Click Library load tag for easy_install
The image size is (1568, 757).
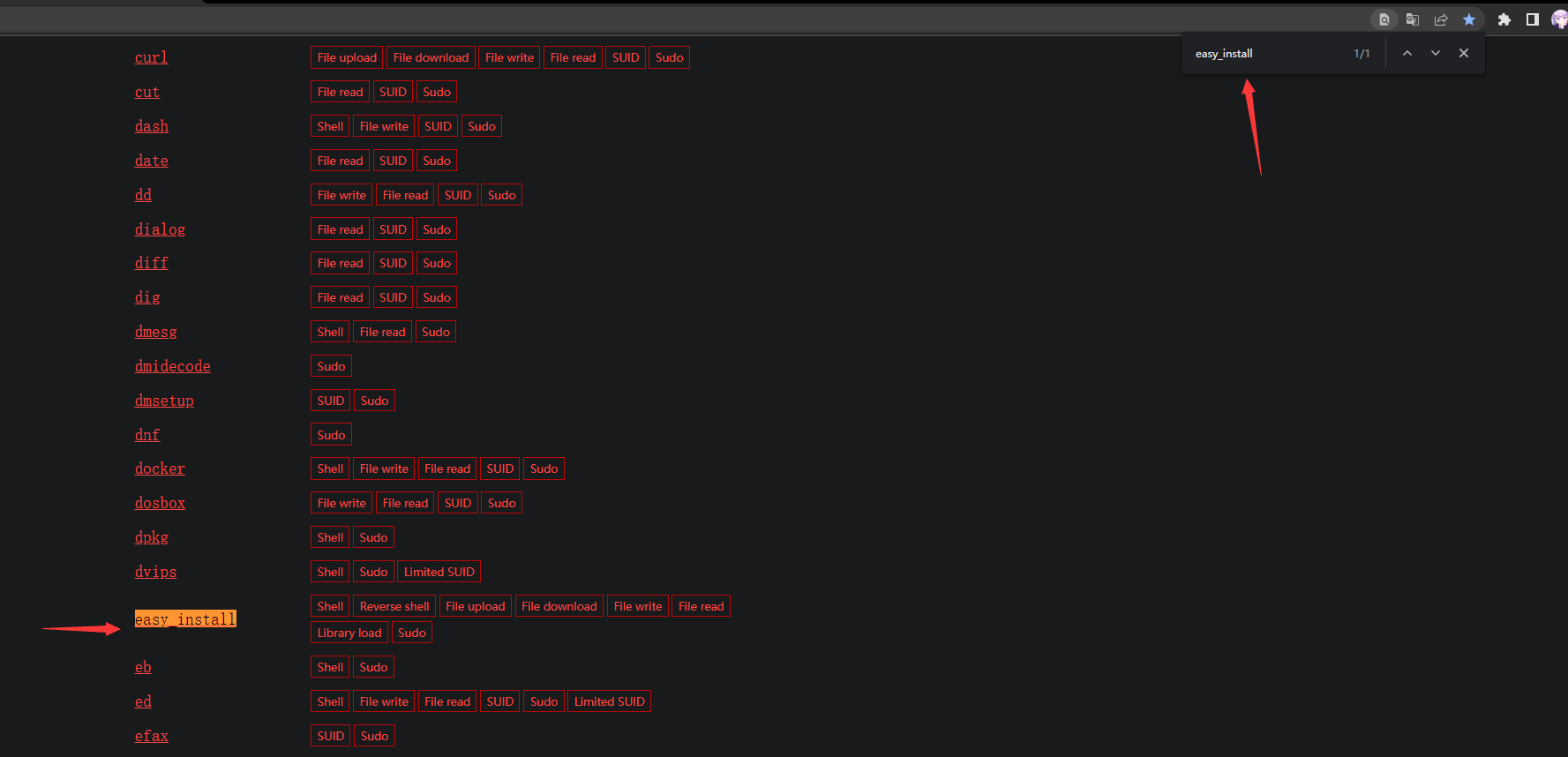[x=349, y=633]
